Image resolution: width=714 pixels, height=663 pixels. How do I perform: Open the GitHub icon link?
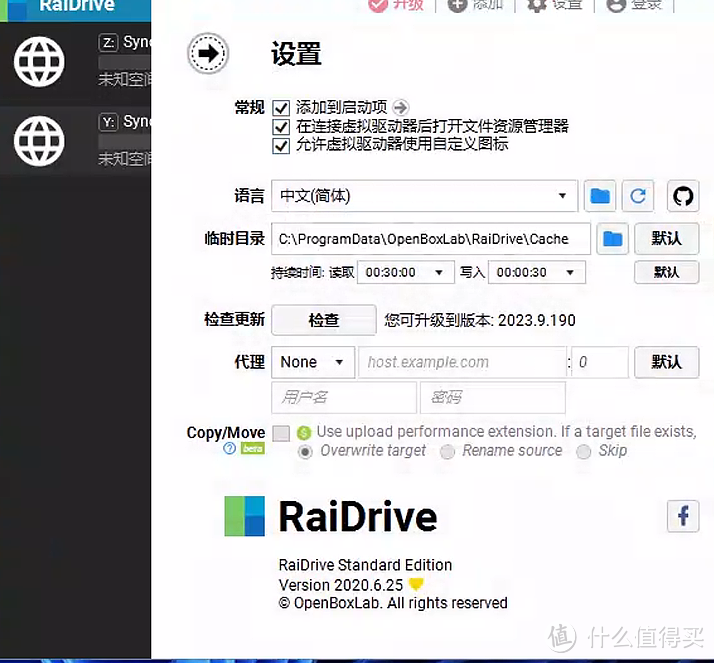(683, 196)
